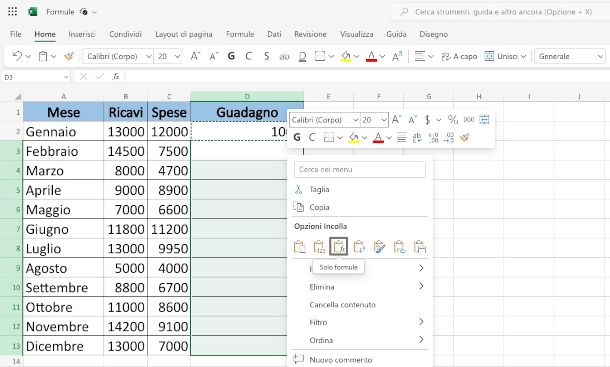610x367 pixels.
Task: Switch to the Layout di pagina tab
Action: pyautogui.click(x=184, y=34)
